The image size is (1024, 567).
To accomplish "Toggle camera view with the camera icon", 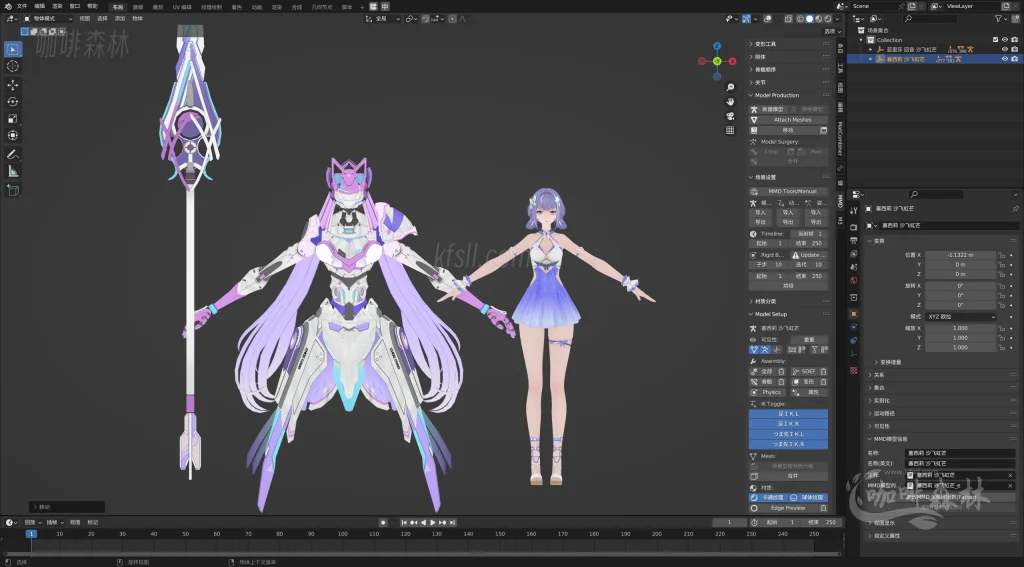I will 730,116.
